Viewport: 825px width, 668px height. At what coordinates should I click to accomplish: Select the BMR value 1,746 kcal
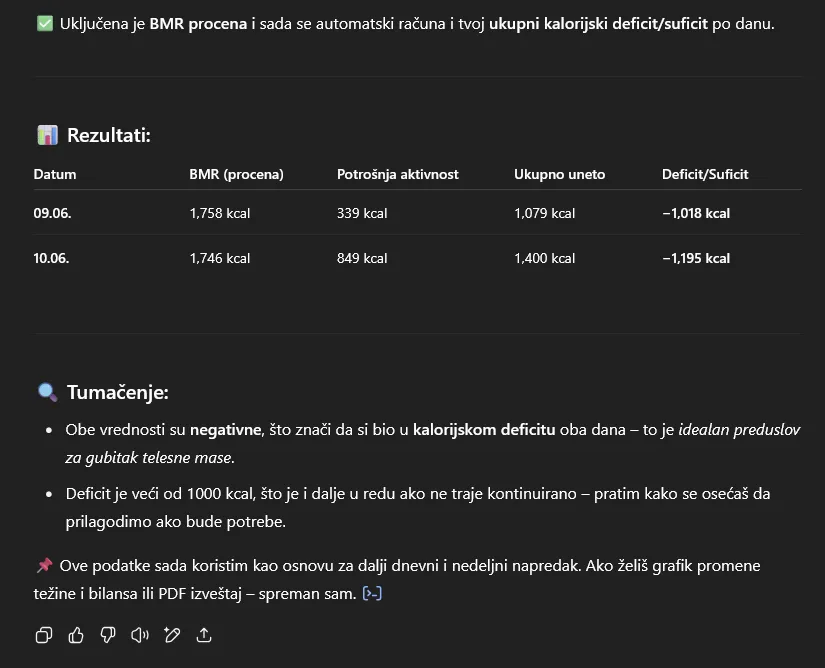pos(220,258)
